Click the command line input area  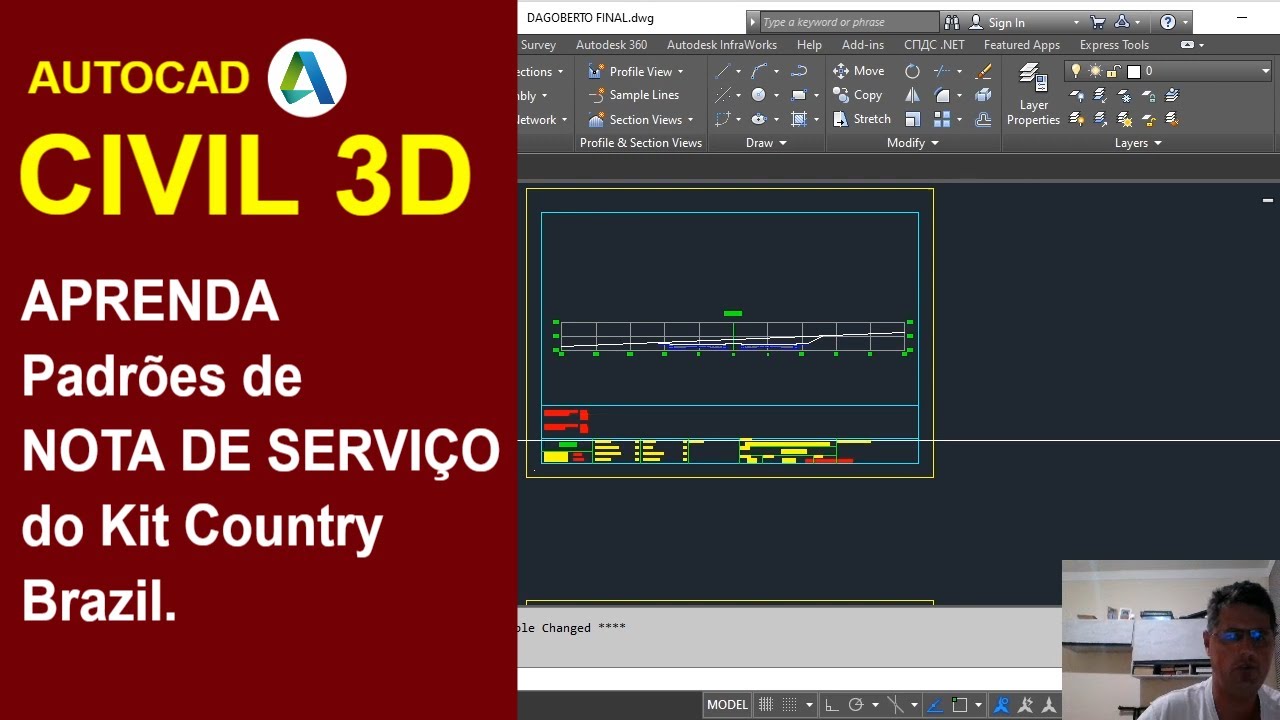tap(790, 680)
